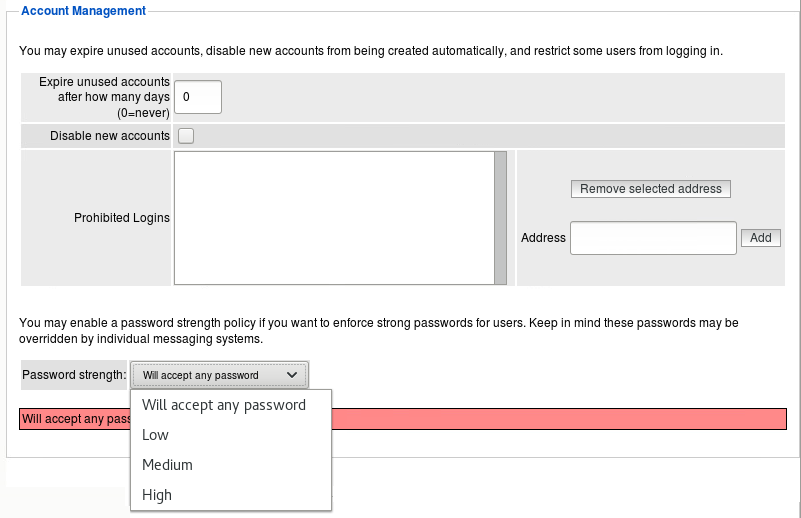
Task: Click the "Disable new accounts" label text
Action: tap(110, 136)
